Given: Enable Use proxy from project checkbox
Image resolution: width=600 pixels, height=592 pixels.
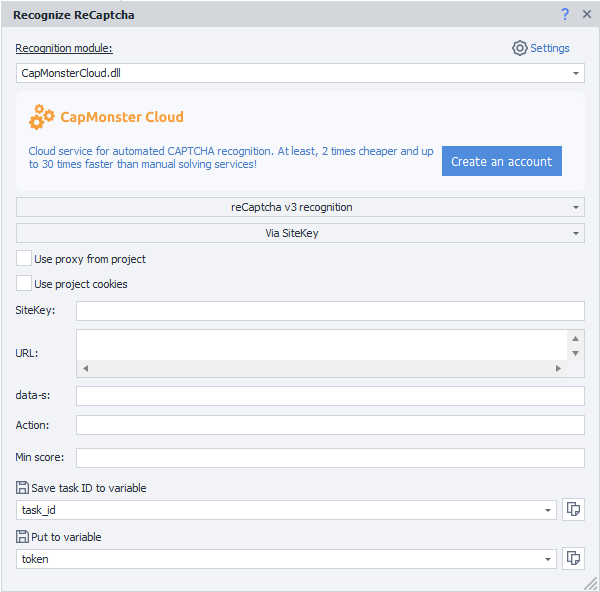Looking at the screenshot, I should [24, 259].
